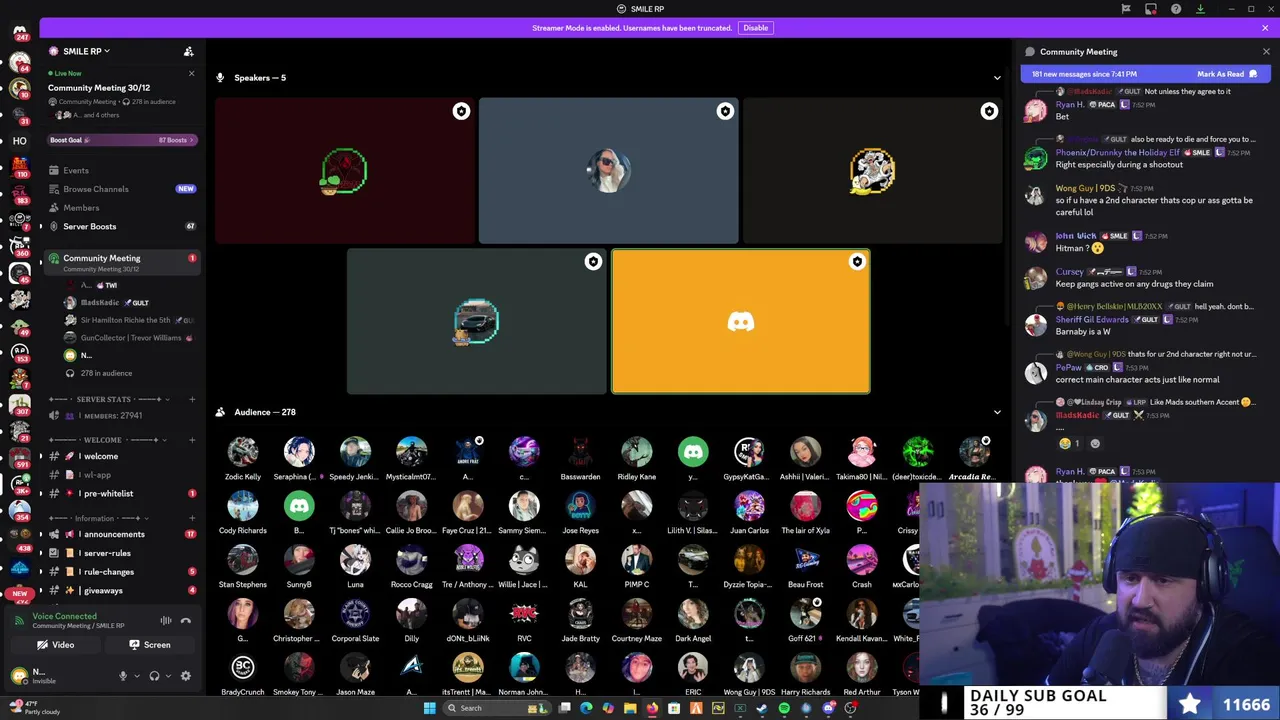1280x720 pixels.
Task: Collapse the WELCOME channel category
Action: click(x=104, y=440)
